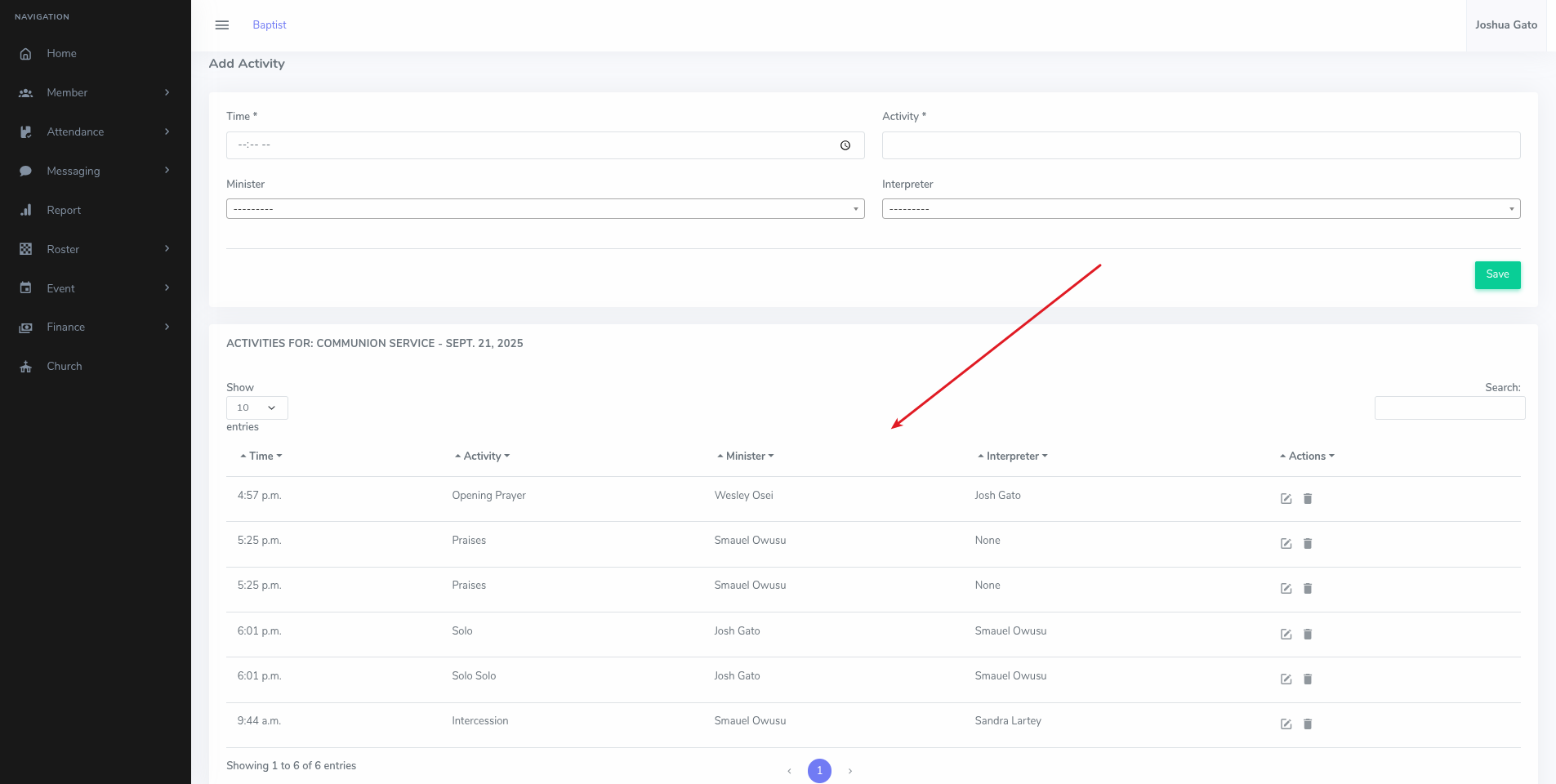Edit the Opening Prayer activity
The image size is (1556, 784).
pos(1286,499)
